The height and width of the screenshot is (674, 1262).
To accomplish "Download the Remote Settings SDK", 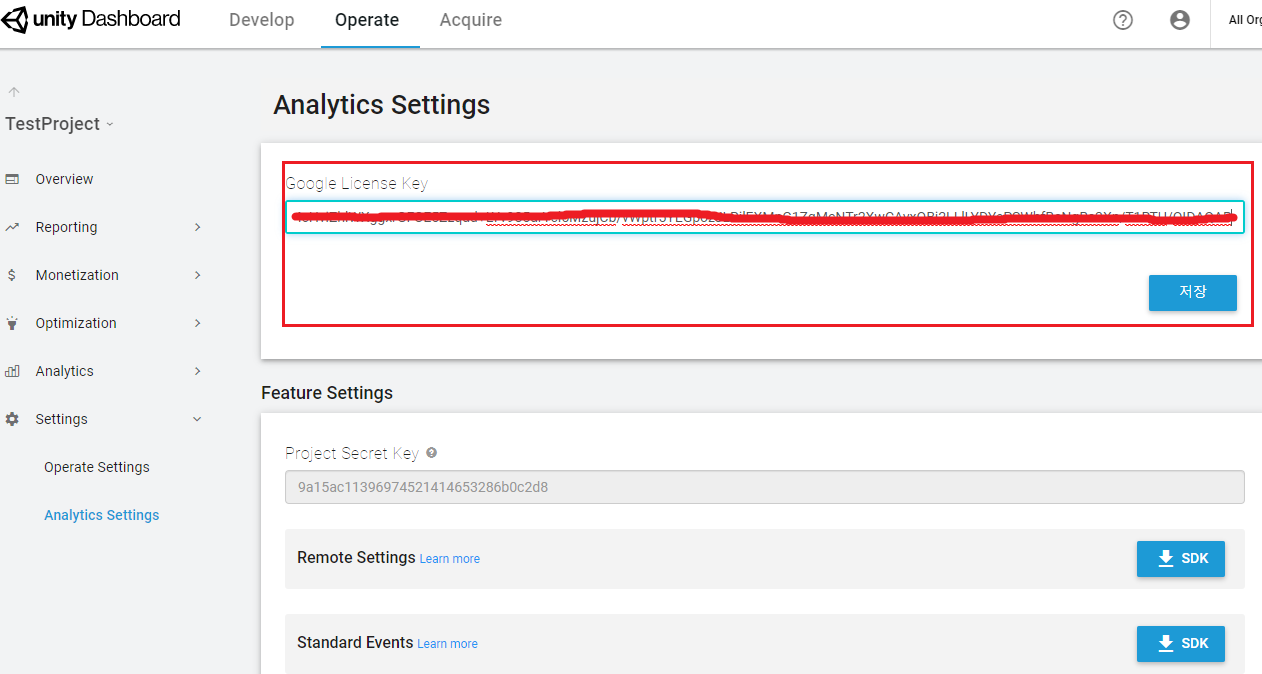I will (1181, 558).
